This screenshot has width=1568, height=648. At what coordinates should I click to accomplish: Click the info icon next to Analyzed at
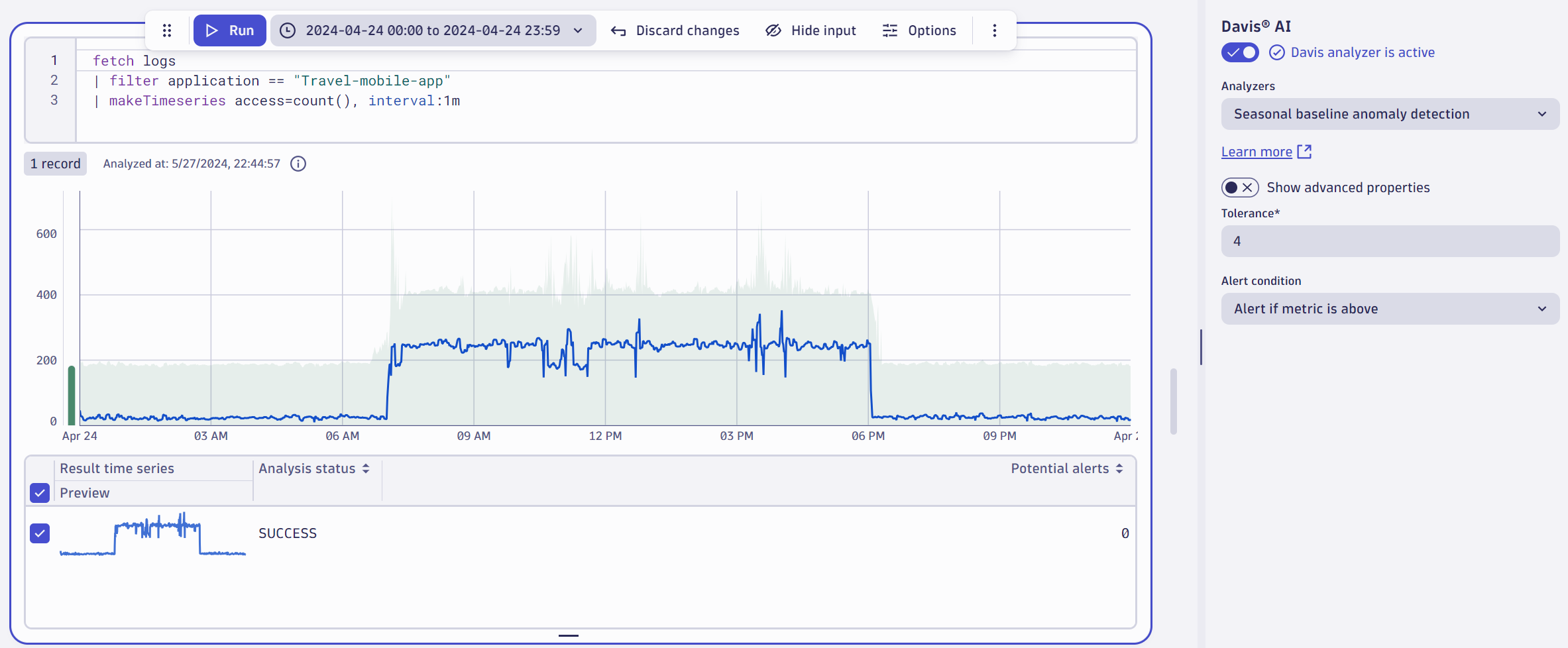click(x=298, y=164)
